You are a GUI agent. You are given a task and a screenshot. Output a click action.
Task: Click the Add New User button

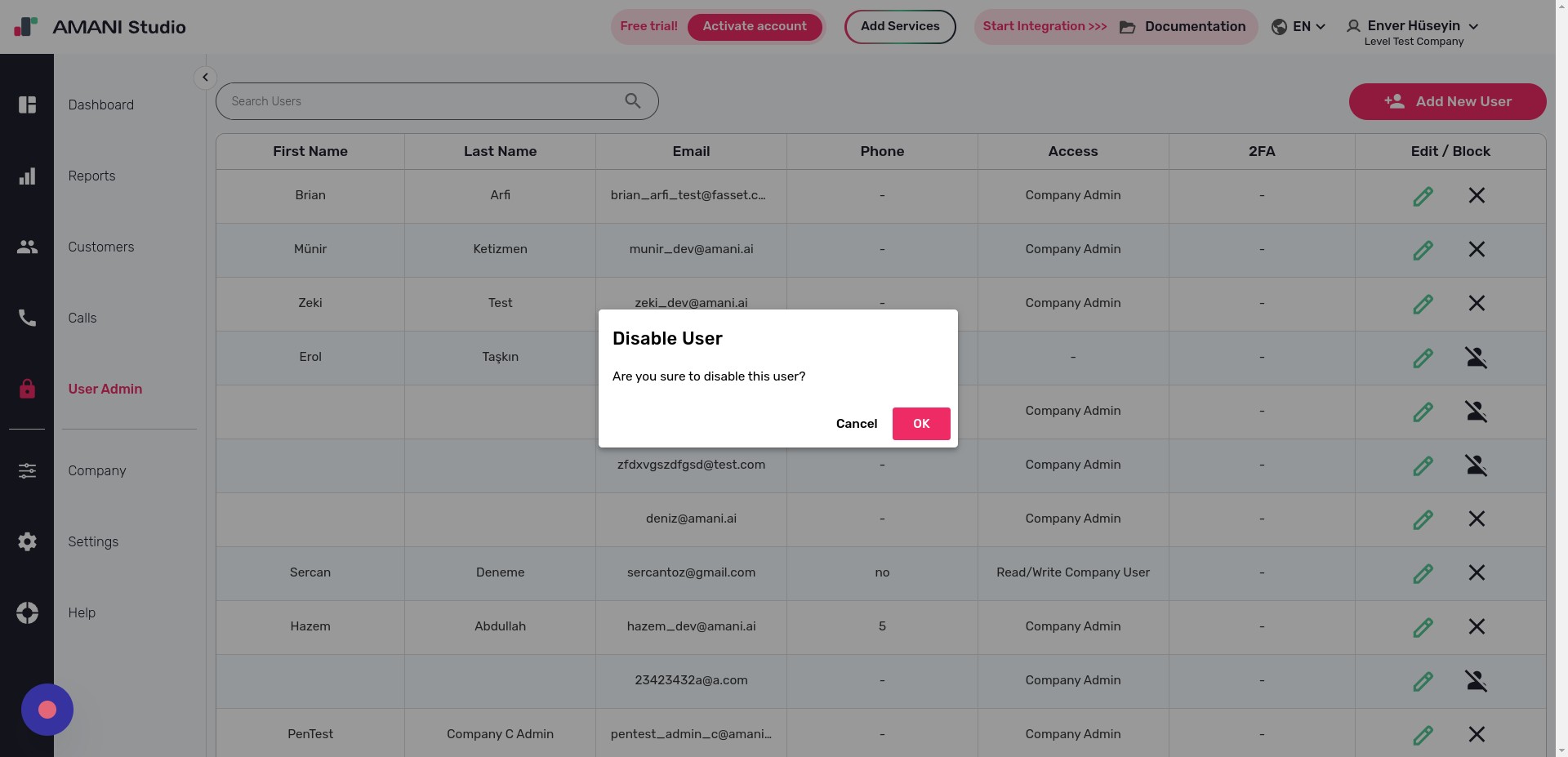tap(1447, 102)
